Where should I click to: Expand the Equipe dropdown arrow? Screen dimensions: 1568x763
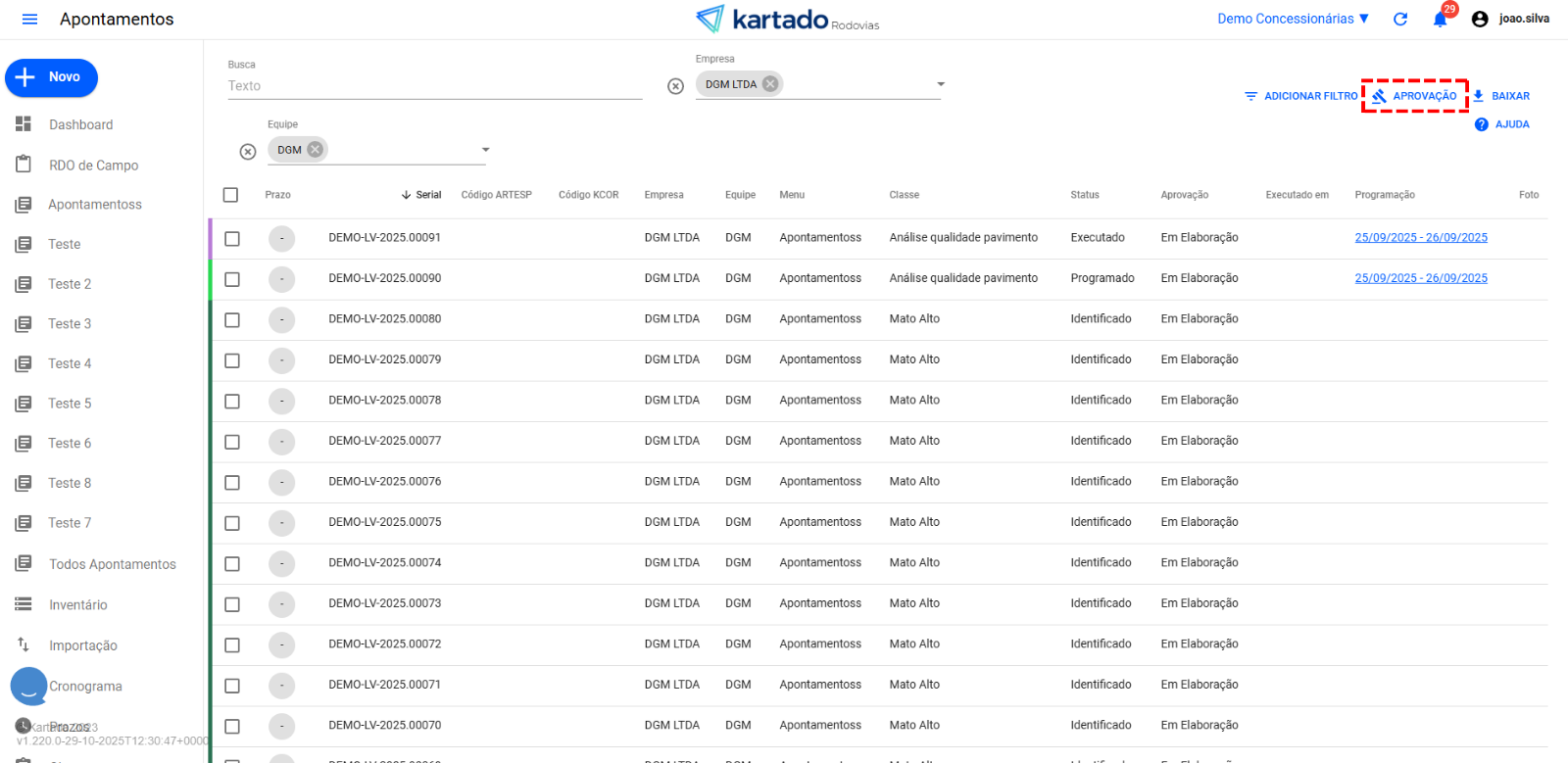point(485,150)
